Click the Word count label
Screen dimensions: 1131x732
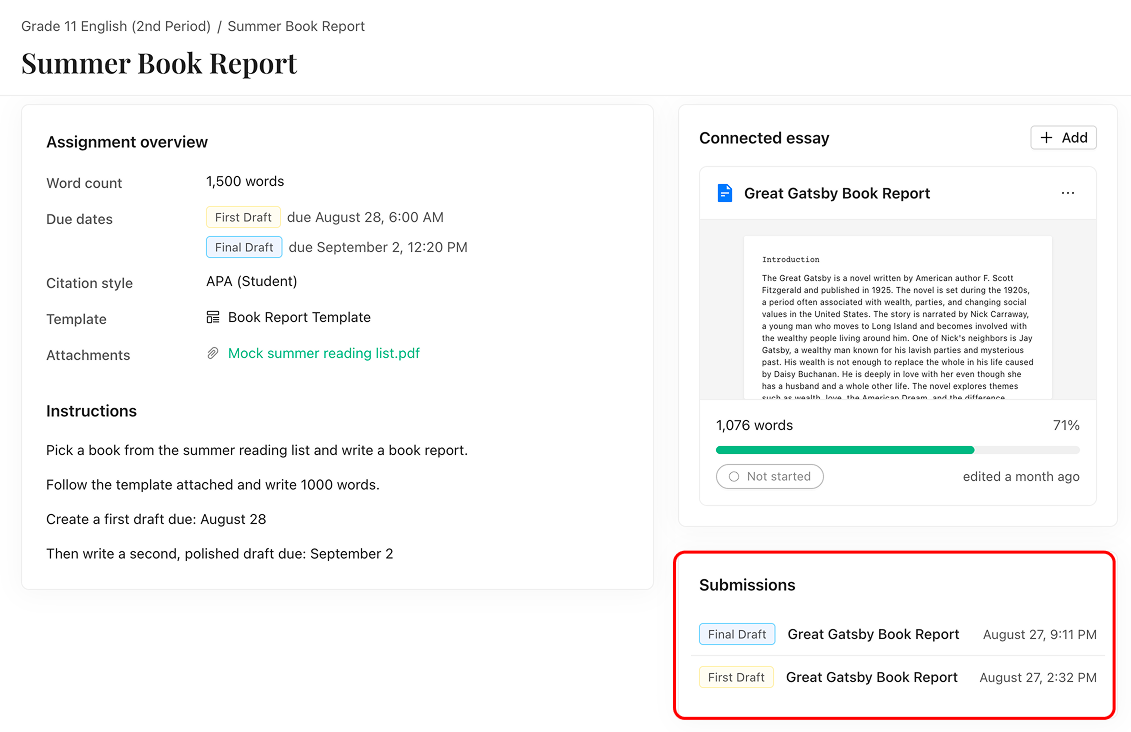click(x=84, y=183)
